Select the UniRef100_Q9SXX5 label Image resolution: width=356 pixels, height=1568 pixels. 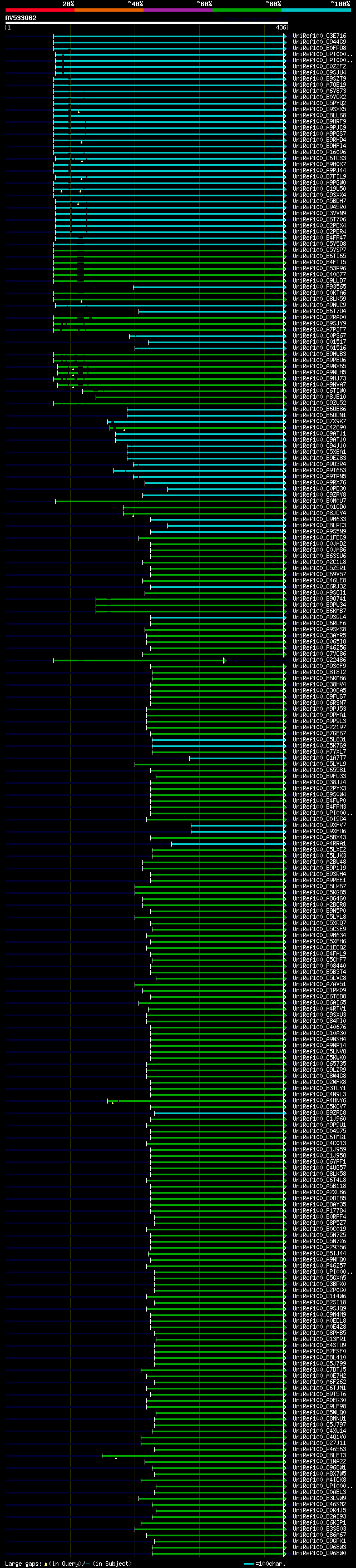[319, 110]
